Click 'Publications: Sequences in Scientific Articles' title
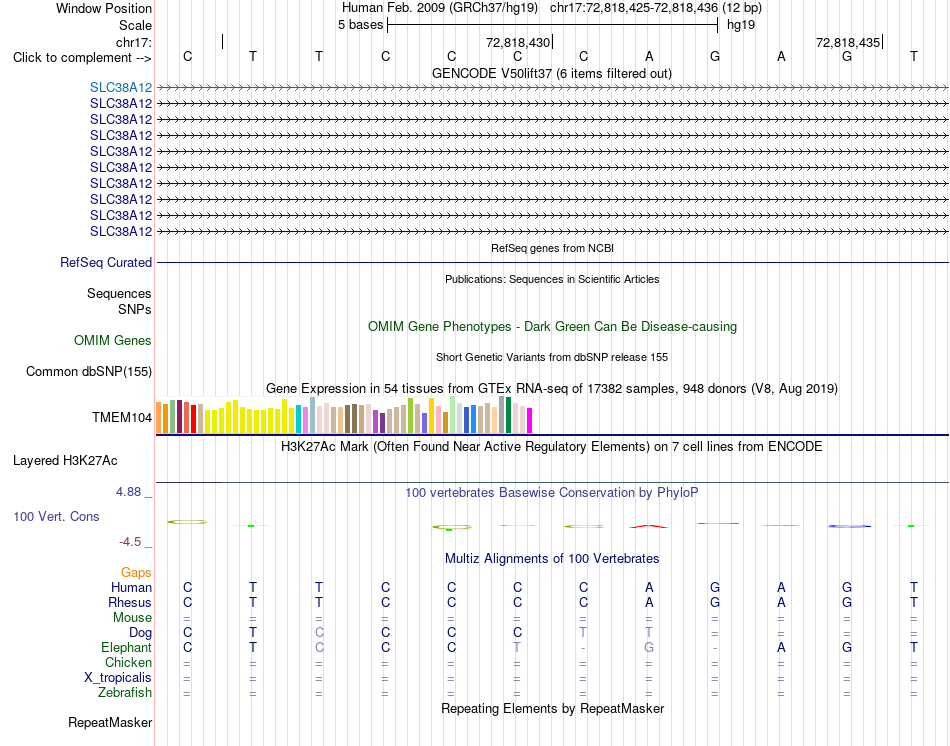The height and width of the screenshot is (746, 950). click(552, 279)
